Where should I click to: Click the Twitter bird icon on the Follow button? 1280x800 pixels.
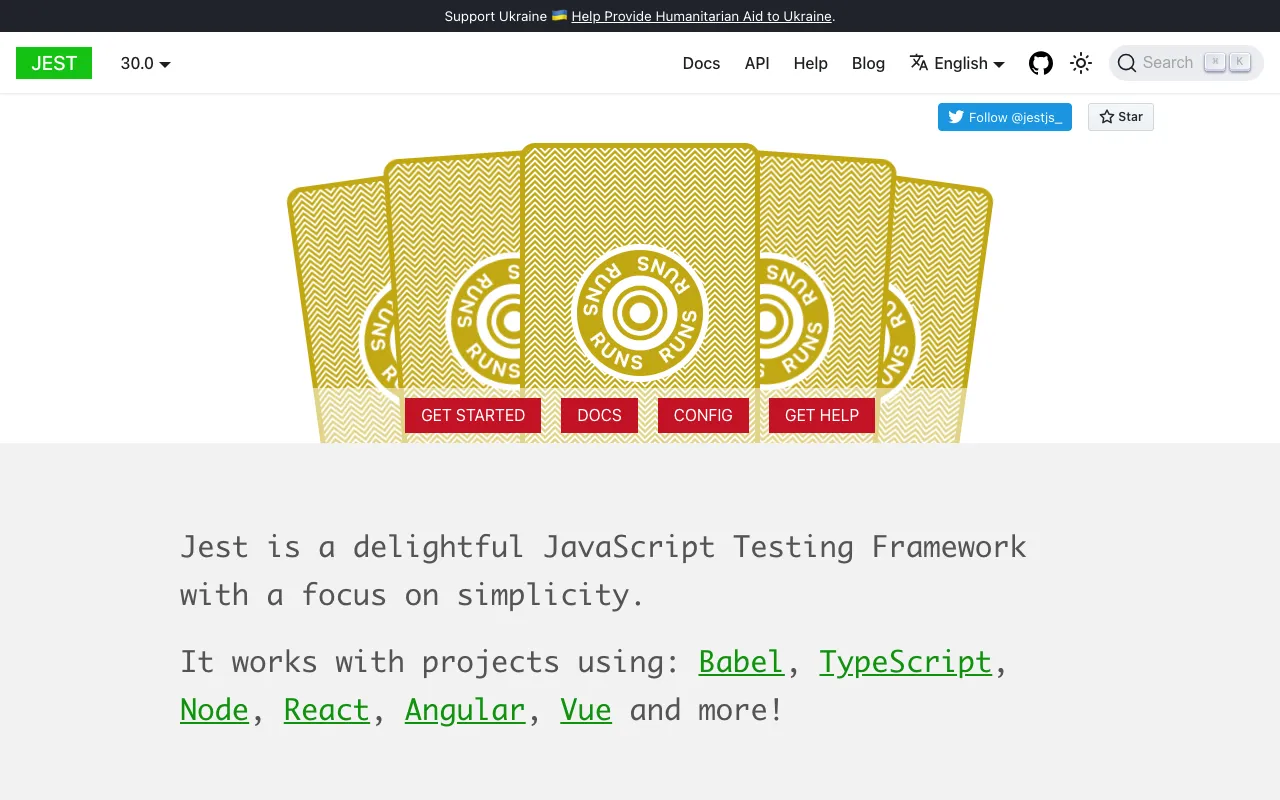pos(956,117)
